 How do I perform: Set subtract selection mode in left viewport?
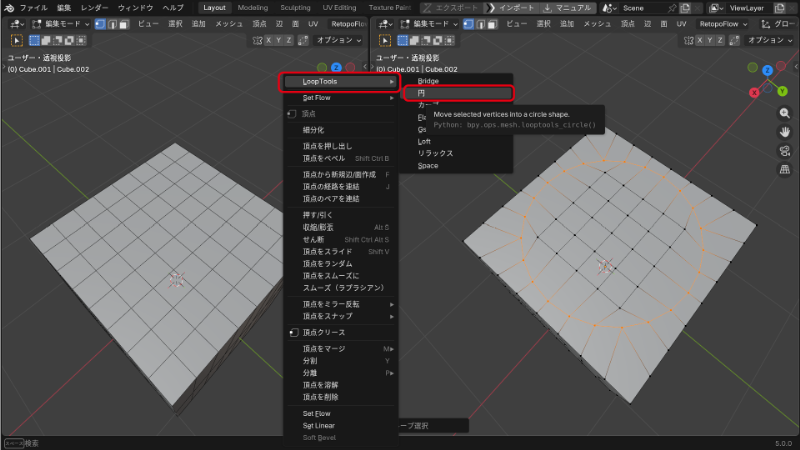[x=58, y=40]
